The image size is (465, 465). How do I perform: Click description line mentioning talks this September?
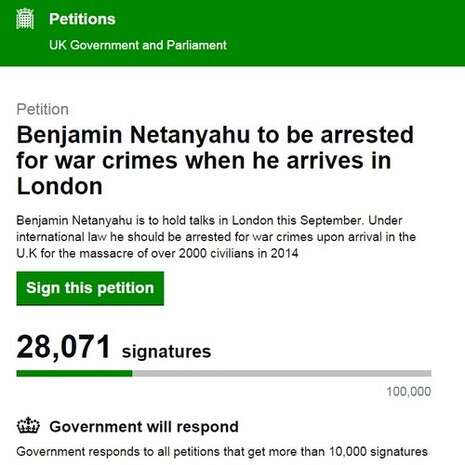209,221
